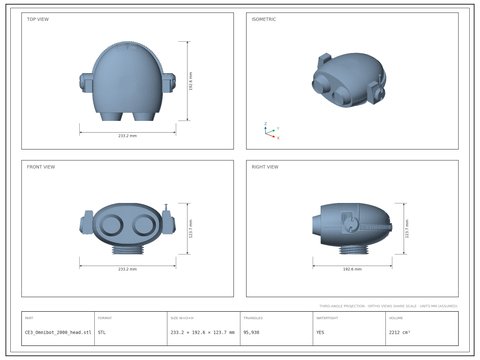
Task: Click the 'WATERTIGHT' header in the title block
Action: [x=327, y=318]
